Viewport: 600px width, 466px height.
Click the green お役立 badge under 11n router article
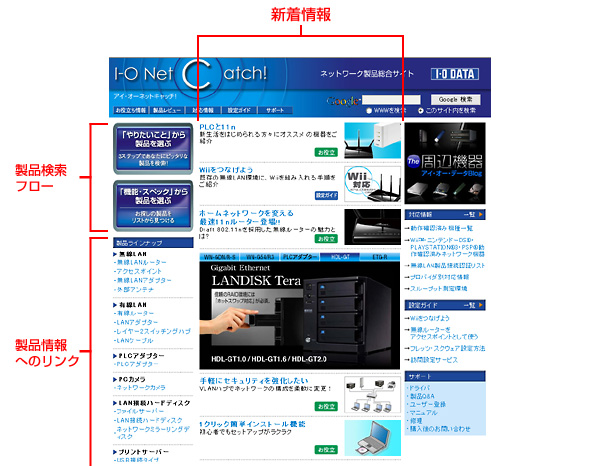tap(326, 239)
